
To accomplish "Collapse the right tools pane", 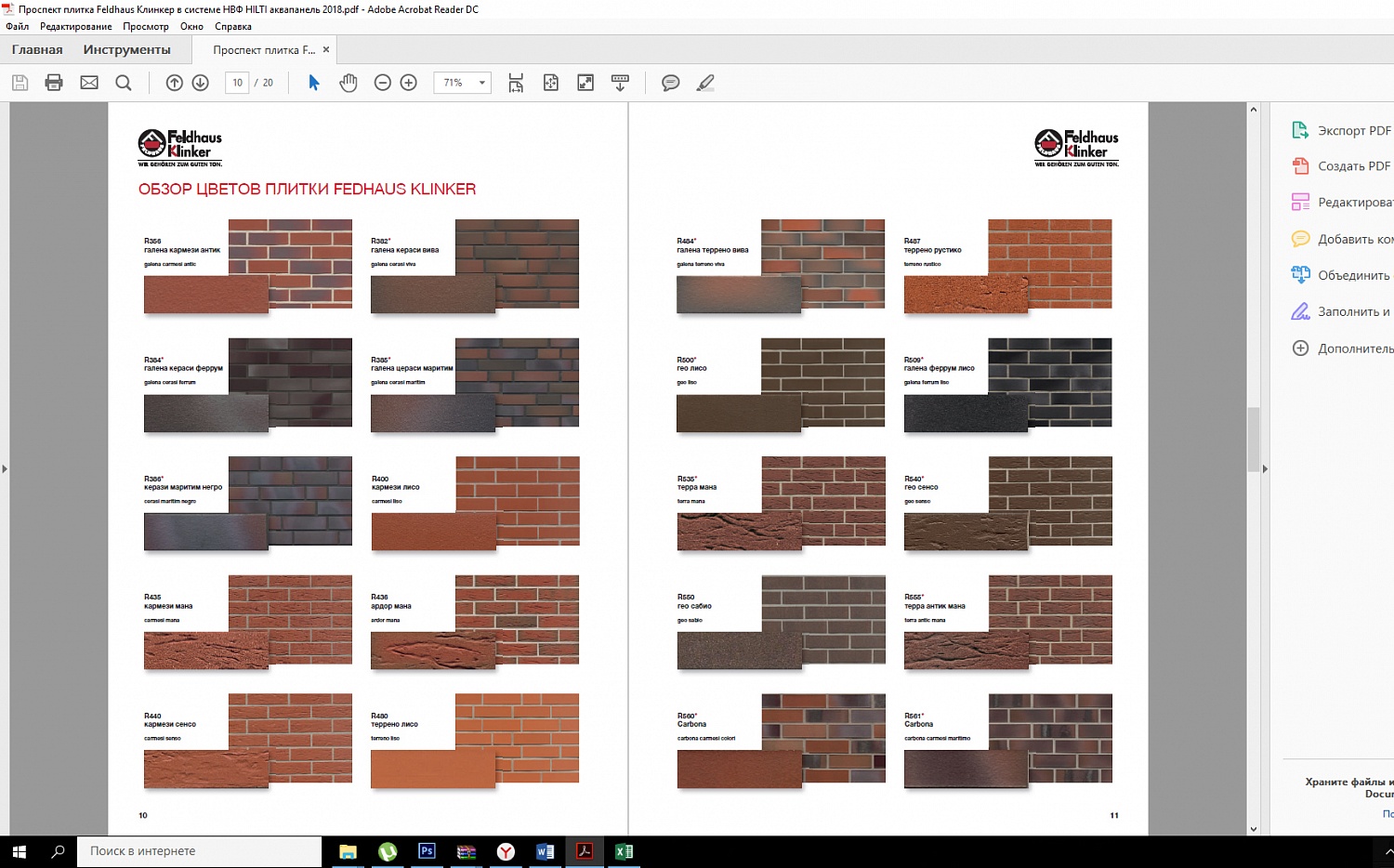I will click(1265, 469).
